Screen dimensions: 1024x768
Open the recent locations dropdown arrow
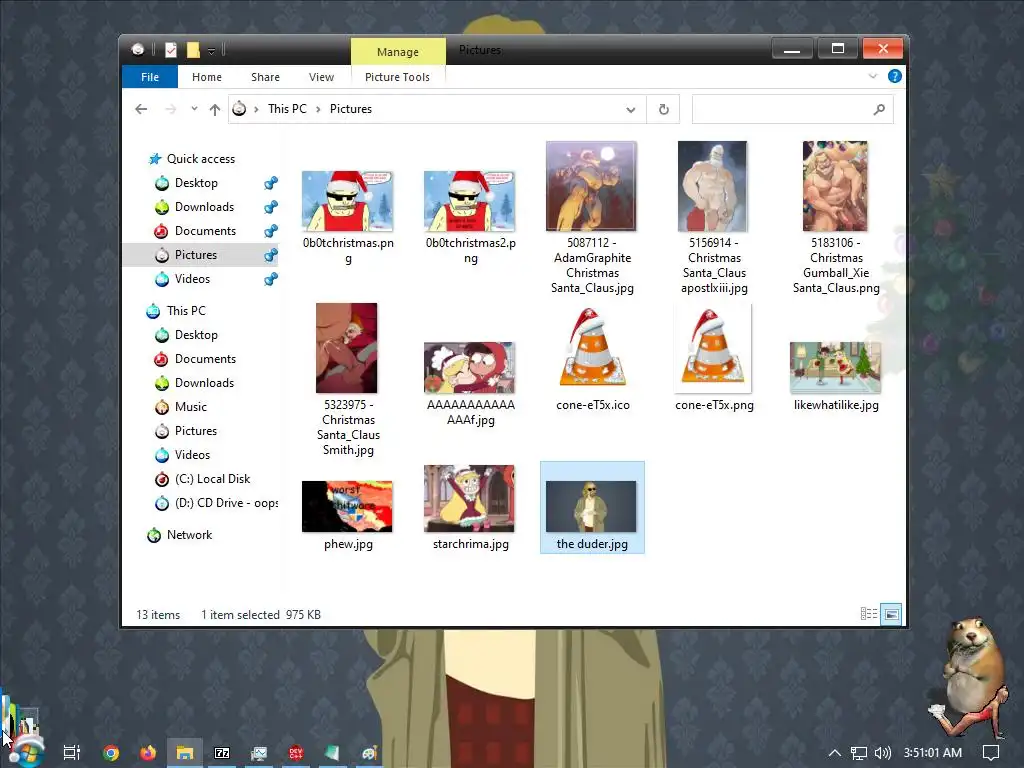pyautogui.click(x=194, y=109)
